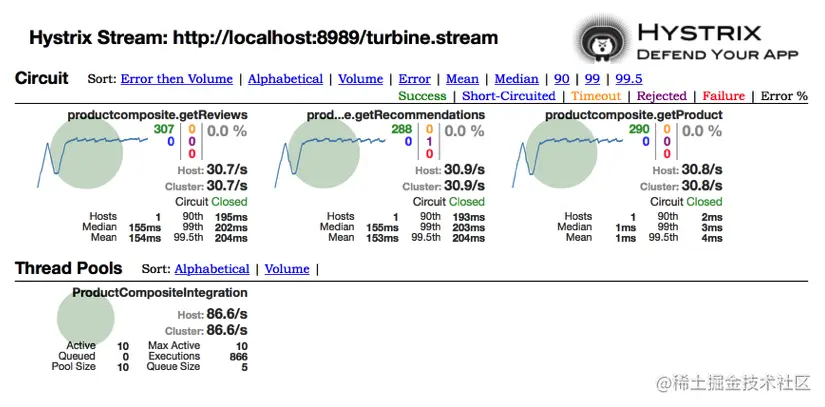The height and width of the screenshot is (407, 825).
Task: Click getProduct 90th value 2ms
Action: pos(712,218)
